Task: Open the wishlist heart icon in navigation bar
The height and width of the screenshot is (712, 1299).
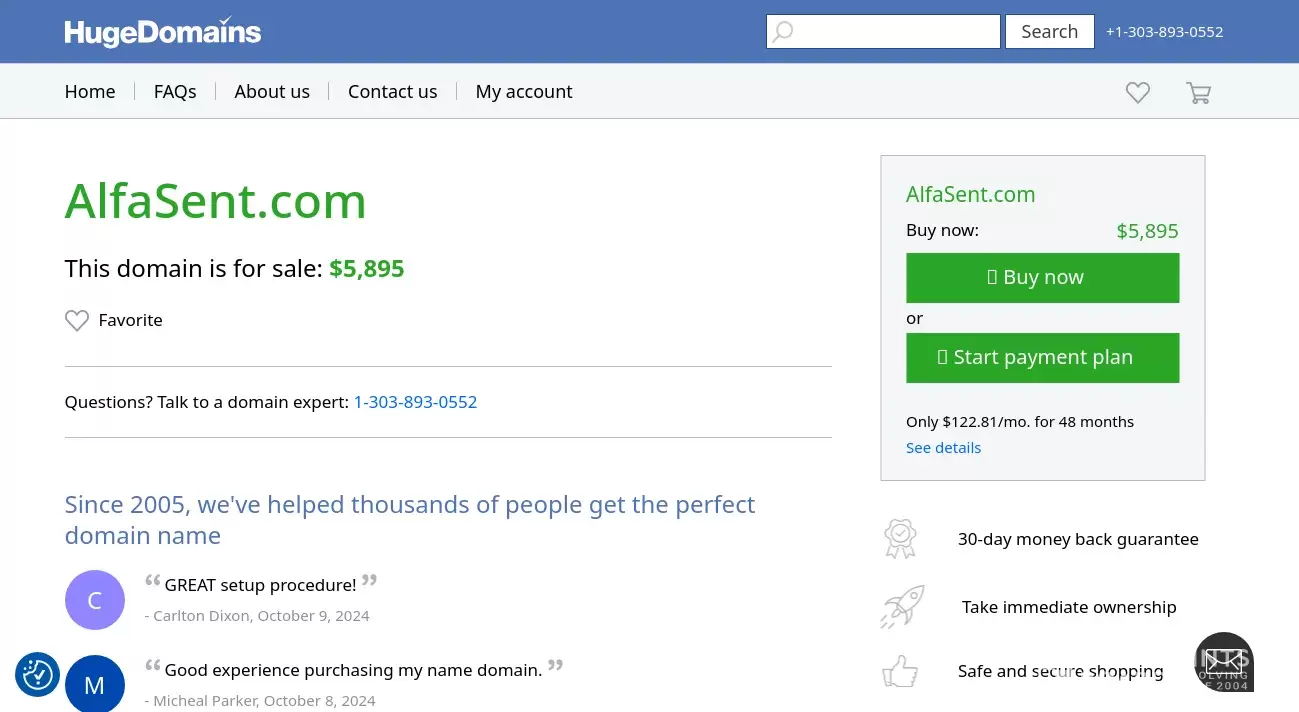Action: [x=1138, y=92]
